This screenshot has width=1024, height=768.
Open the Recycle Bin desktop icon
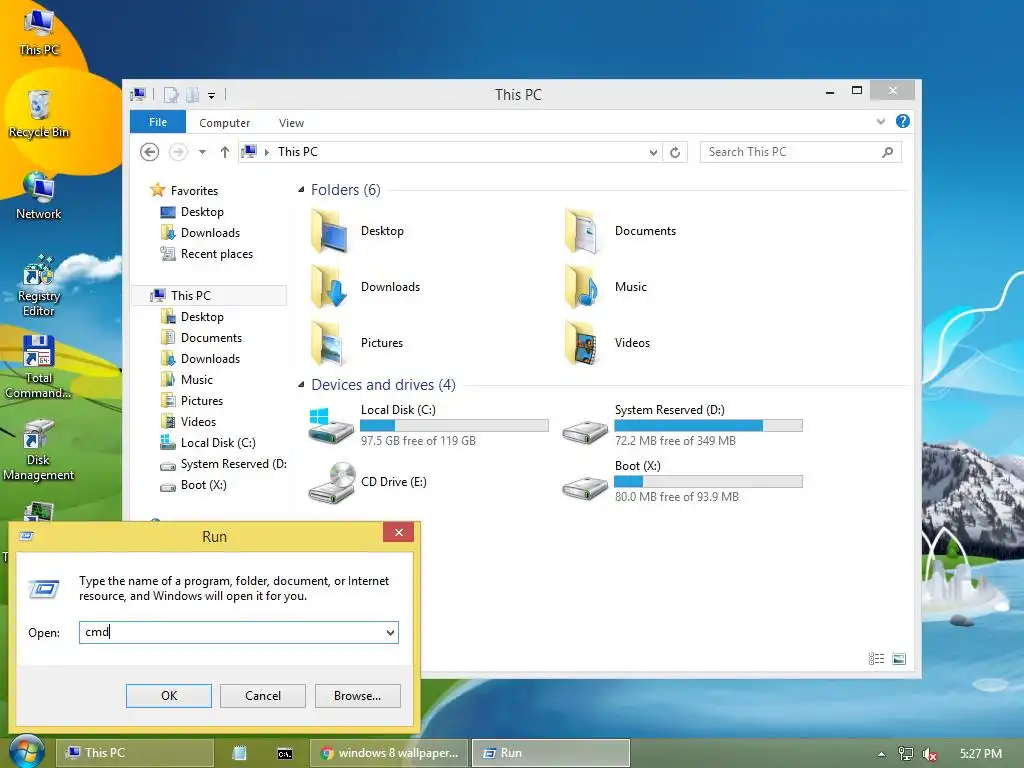pyautogui.click(x=39, y=114)
